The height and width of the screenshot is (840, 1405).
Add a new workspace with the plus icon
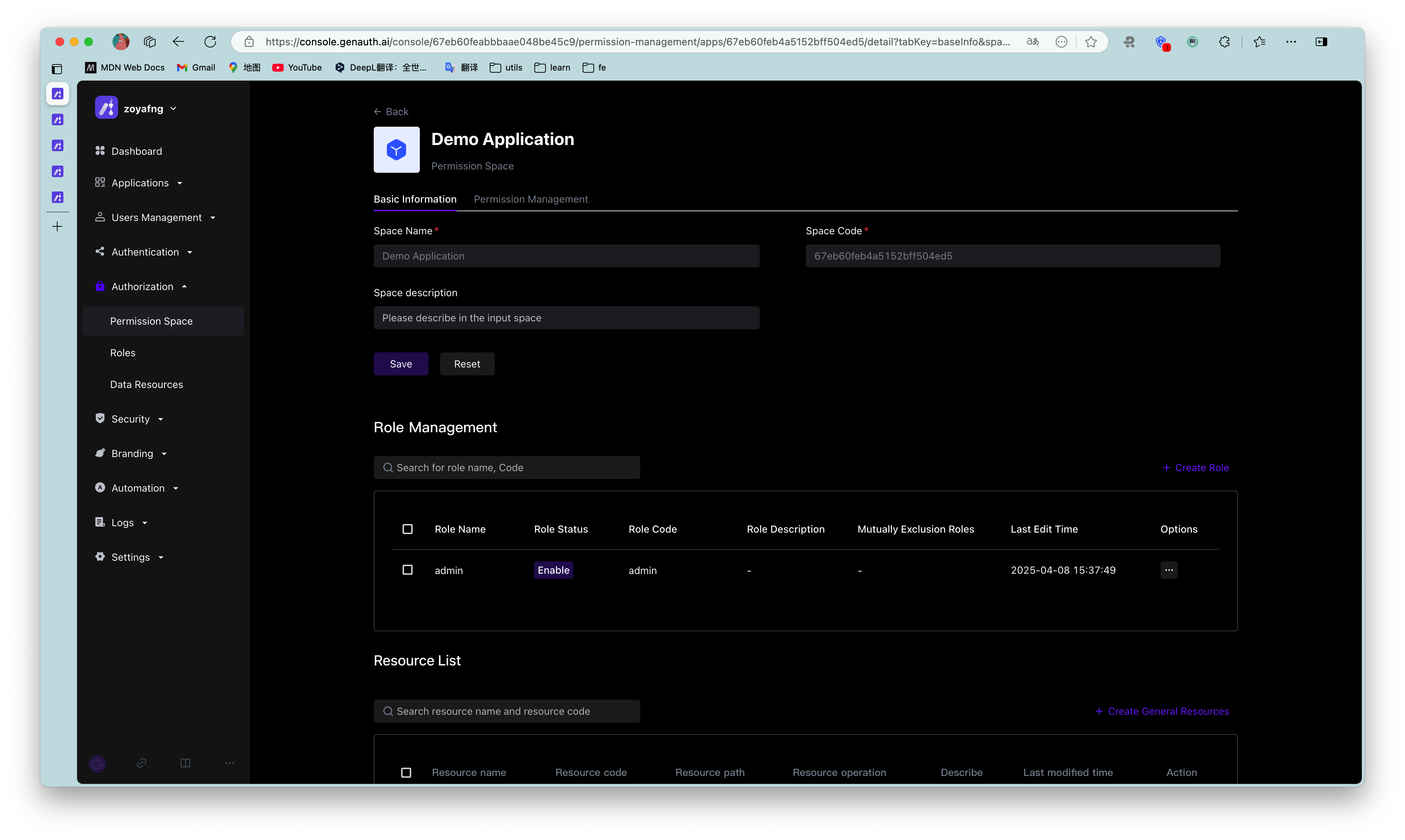click(57, 226)
